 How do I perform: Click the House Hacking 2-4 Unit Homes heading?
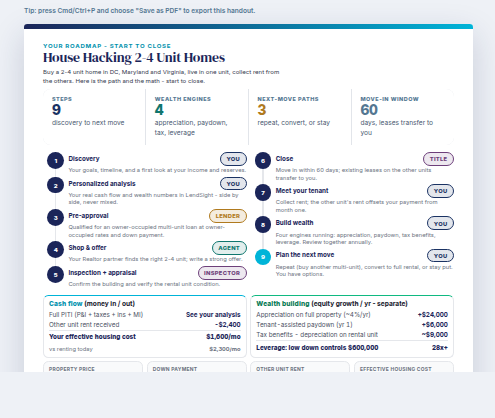[134, 58]
